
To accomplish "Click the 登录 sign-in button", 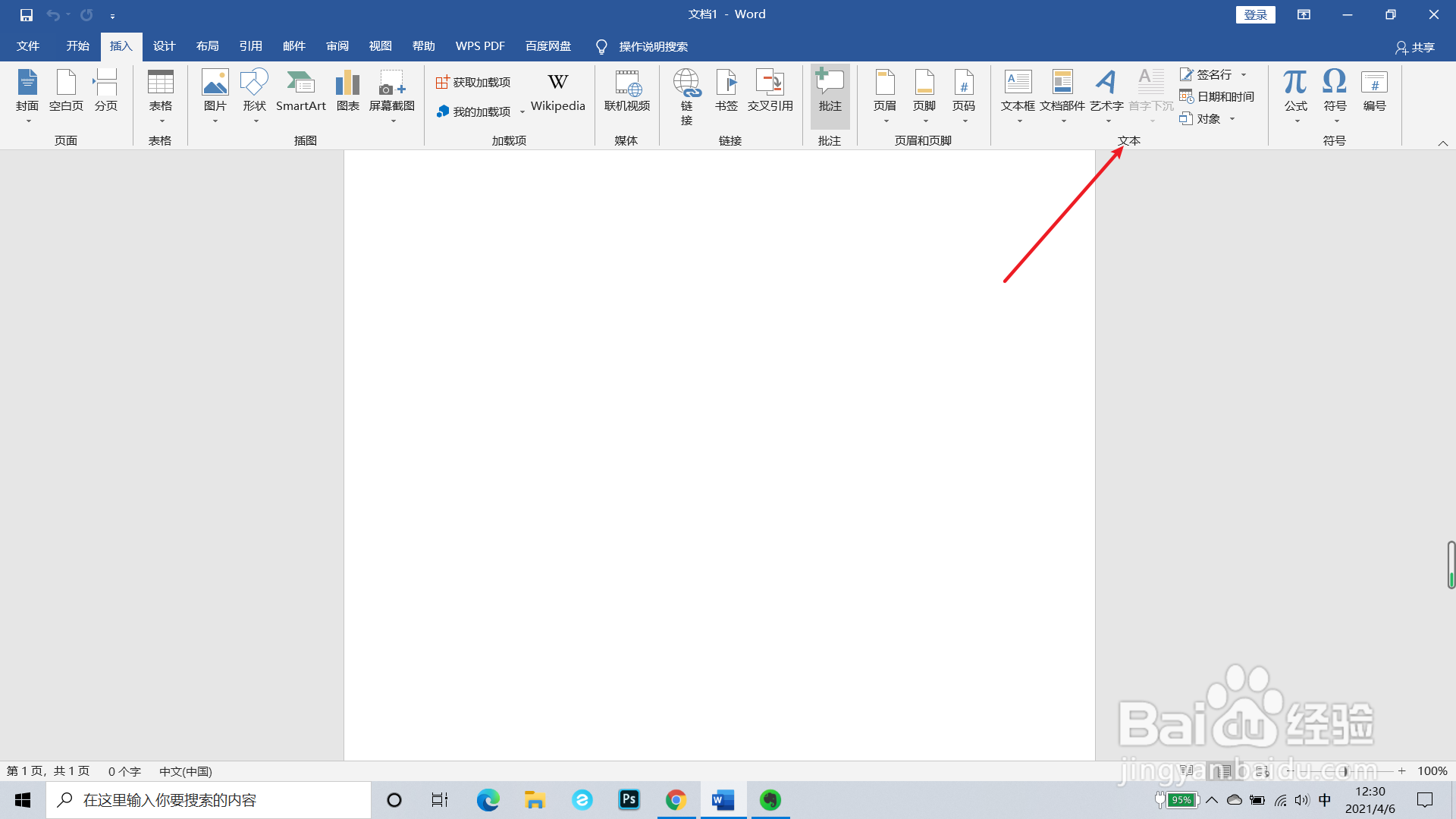I will point(1255,14).
